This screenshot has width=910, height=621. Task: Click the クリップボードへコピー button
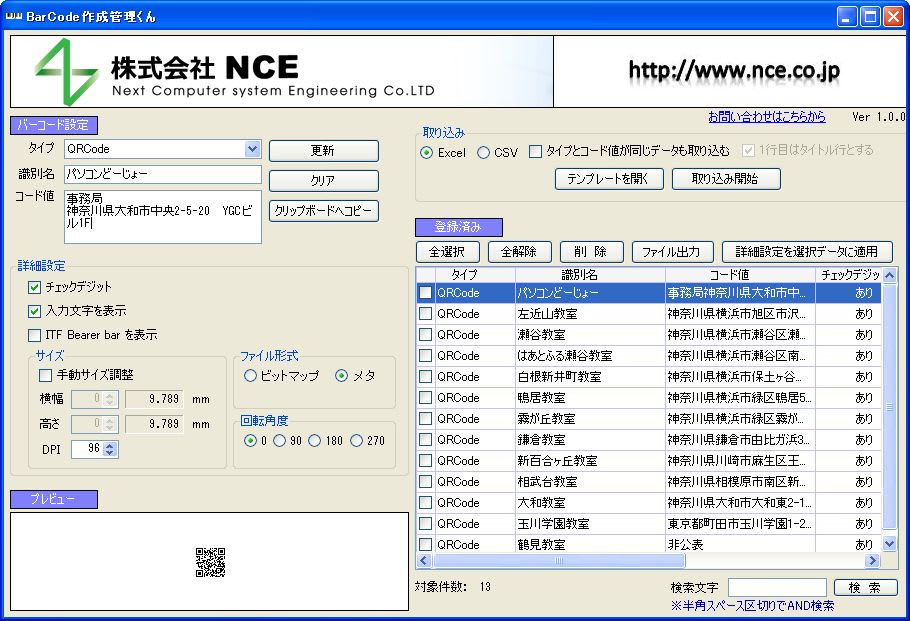(323, 211)
